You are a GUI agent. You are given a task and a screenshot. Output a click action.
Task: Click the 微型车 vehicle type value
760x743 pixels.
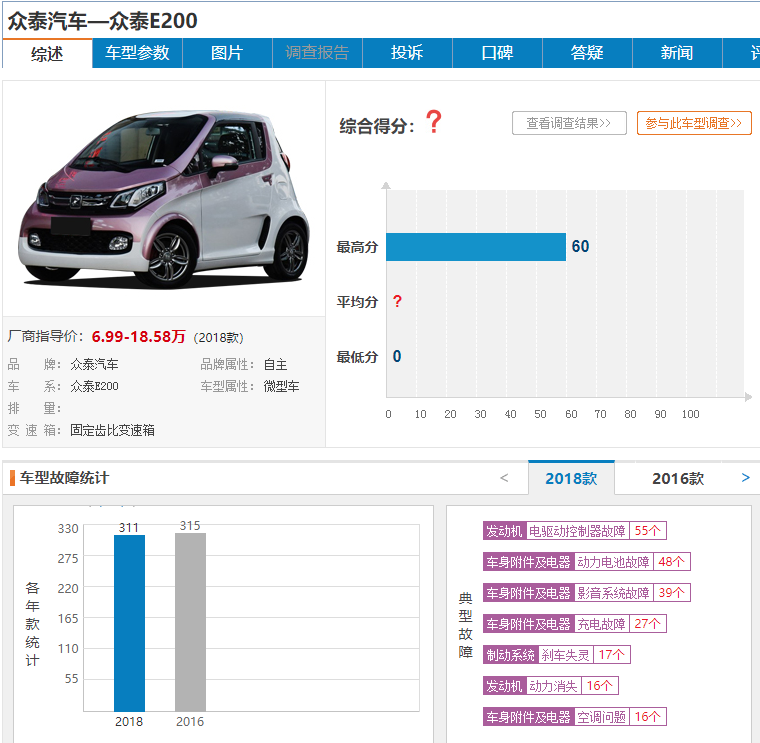click(281, 386)
